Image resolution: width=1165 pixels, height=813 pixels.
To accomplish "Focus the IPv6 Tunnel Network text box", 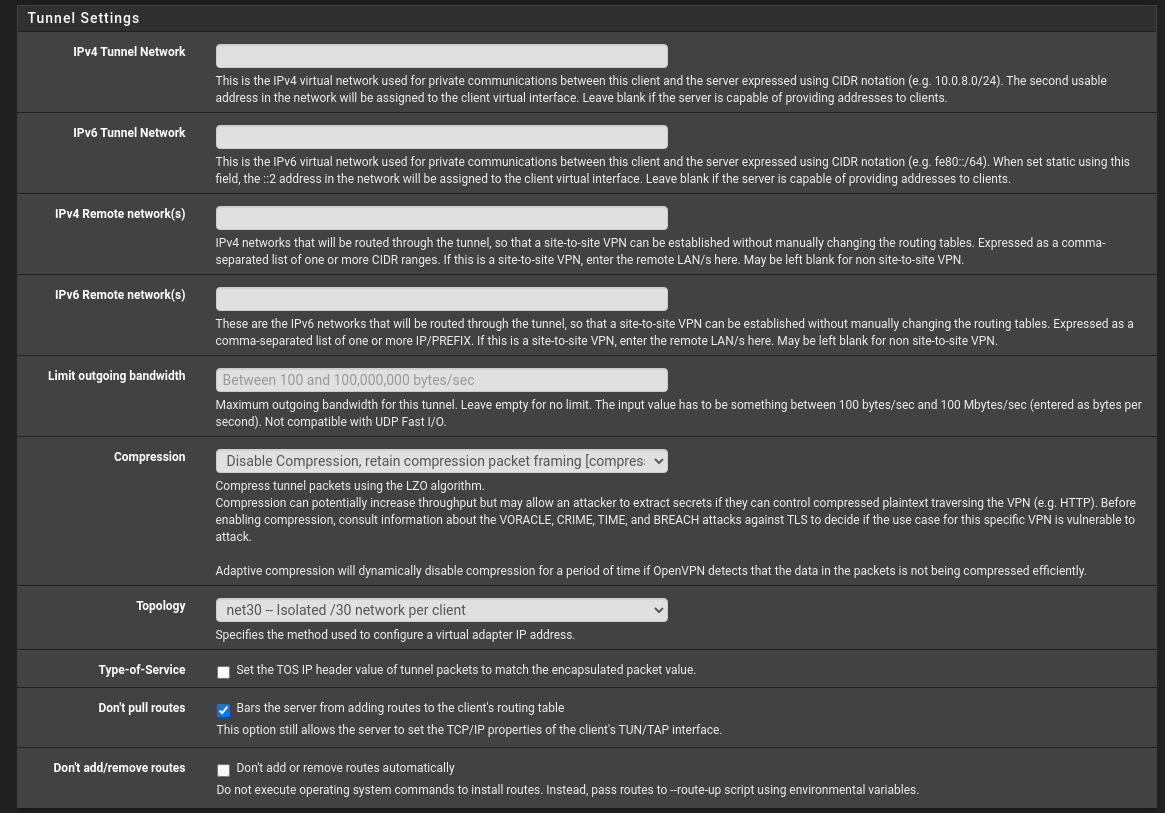I will pos(441,137).
